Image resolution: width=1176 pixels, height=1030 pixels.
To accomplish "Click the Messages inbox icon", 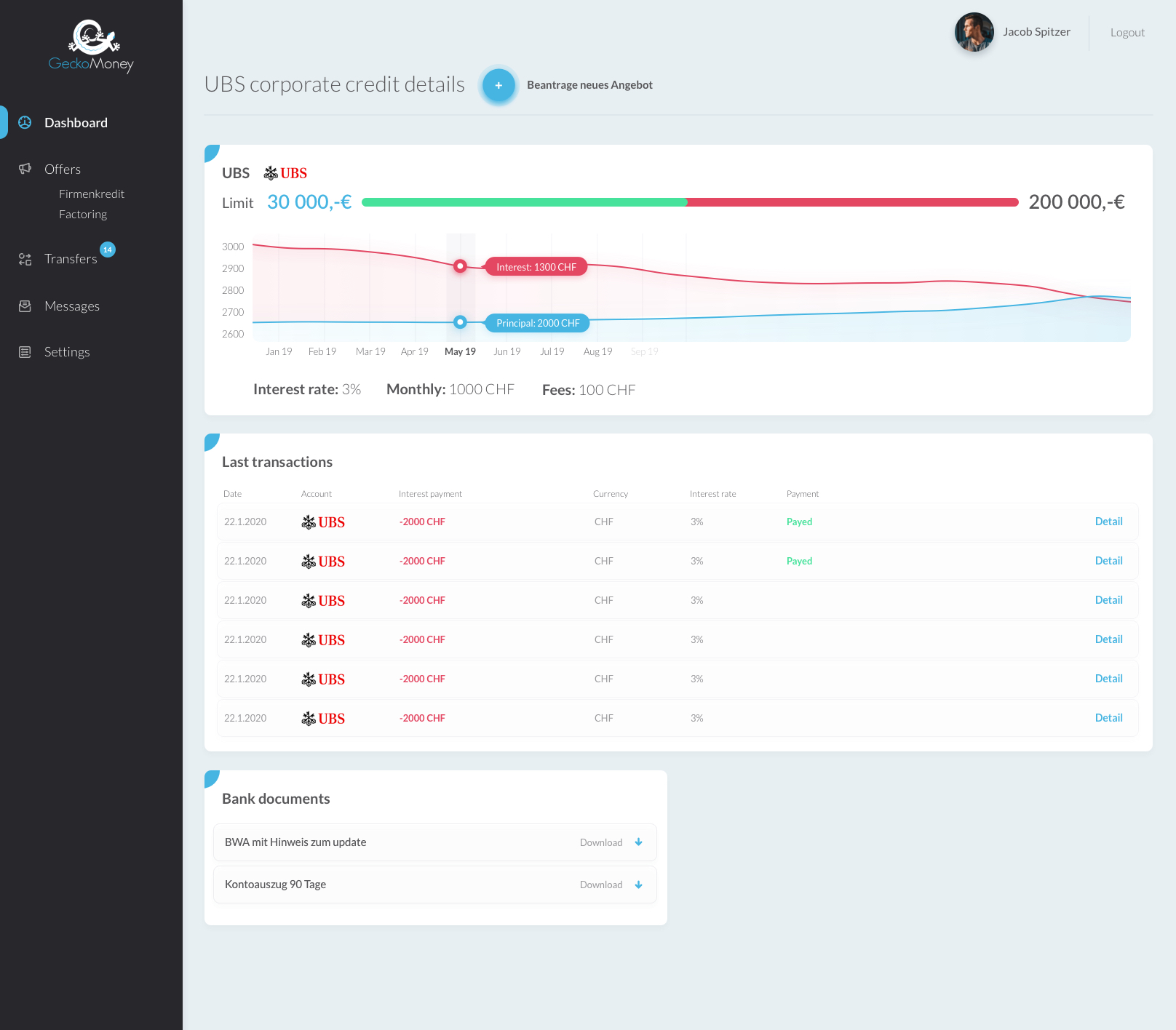I will click(x=25, y=306).
